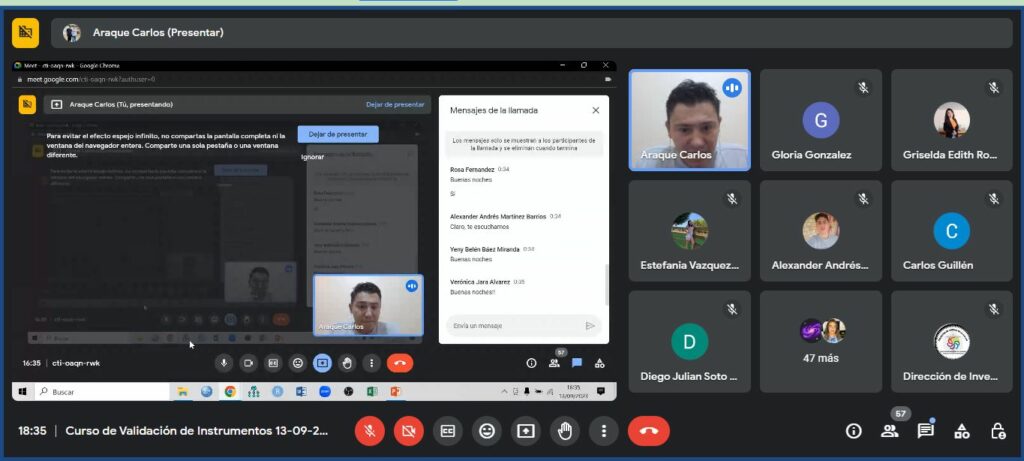Open activities icon in outer toolbar
1024x461 pixels.
click(962, 431)
